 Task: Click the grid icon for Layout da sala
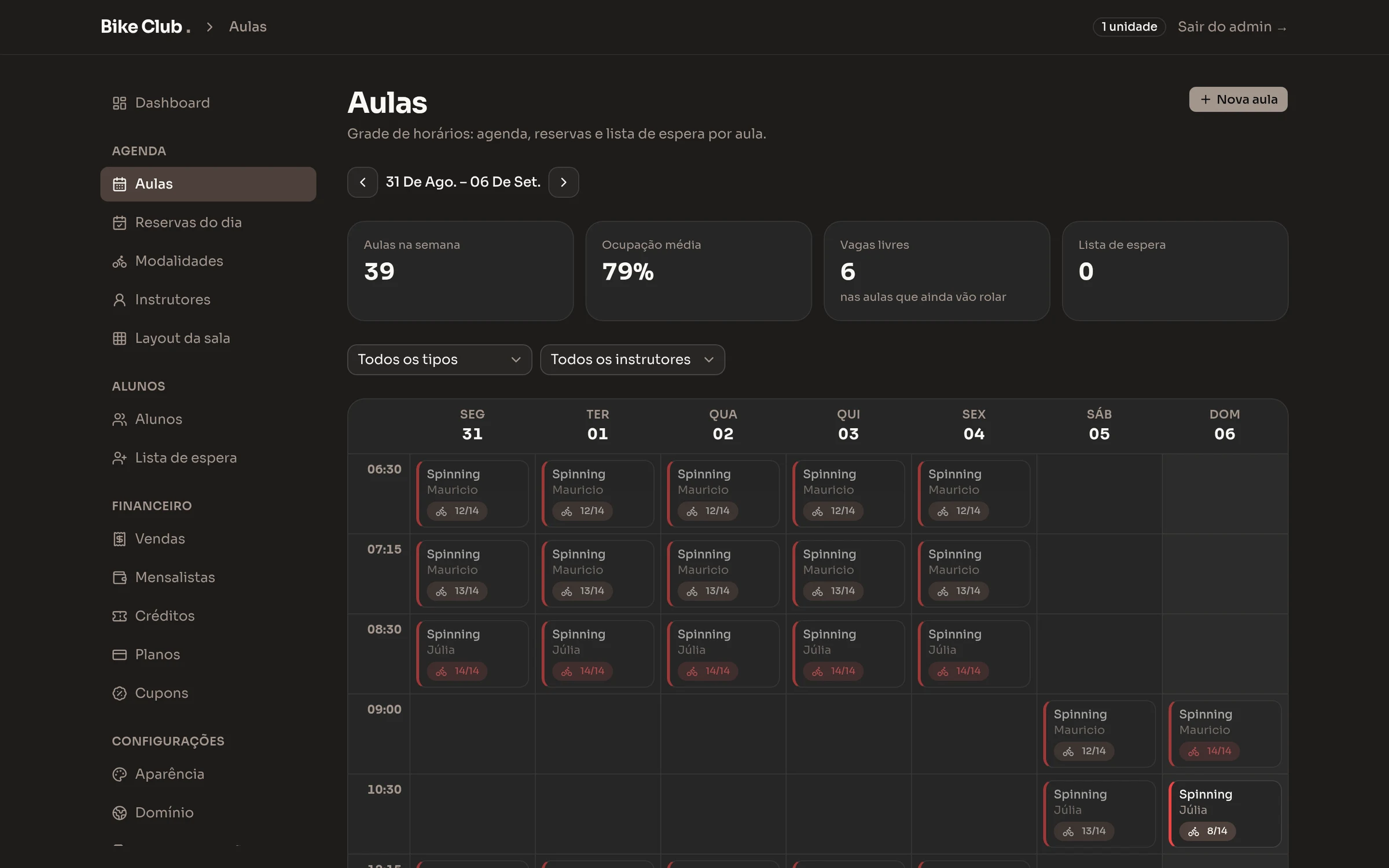click(x=119, y=339)
